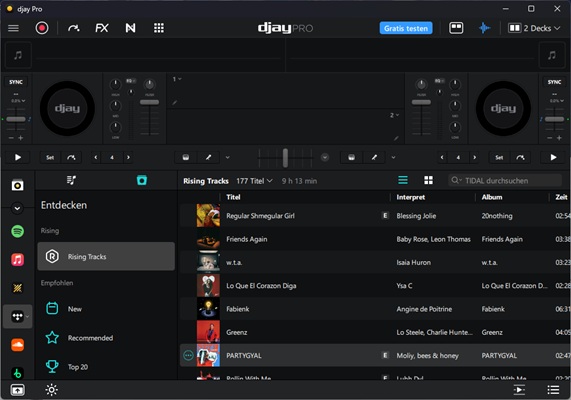Expand left deck tools chevron

[228, 157]
